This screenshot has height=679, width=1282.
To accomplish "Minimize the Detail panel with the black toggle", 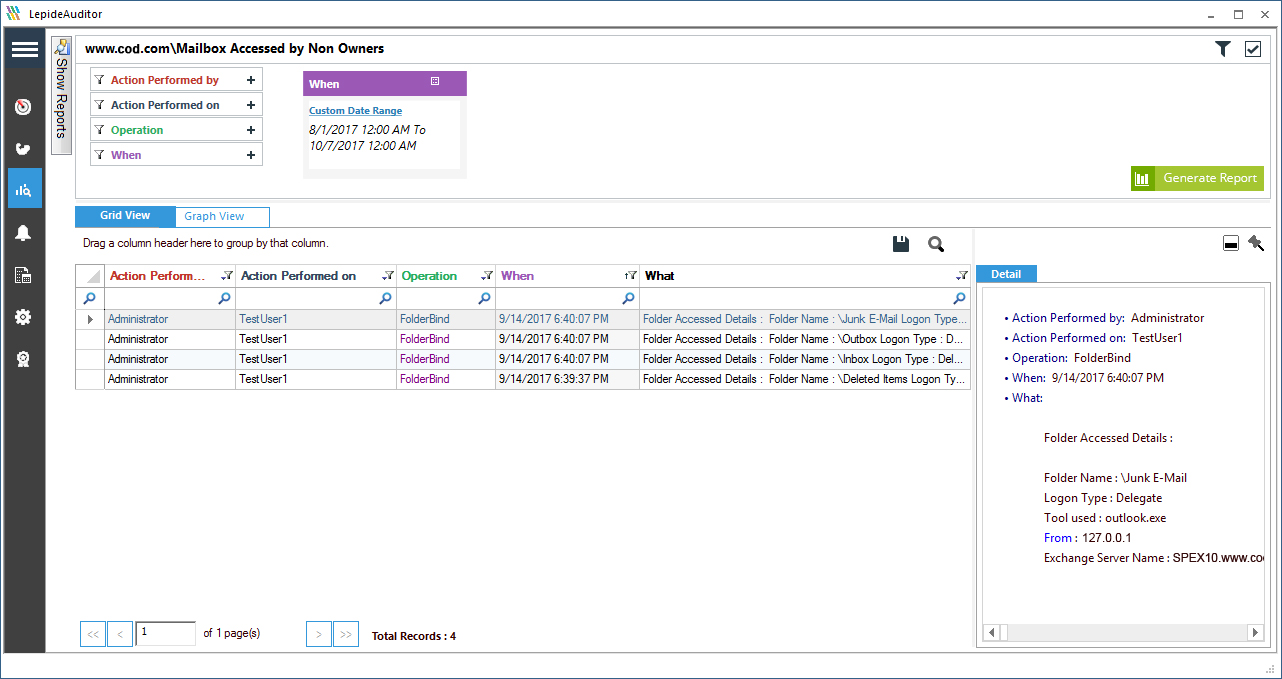I will point(1231,244).
